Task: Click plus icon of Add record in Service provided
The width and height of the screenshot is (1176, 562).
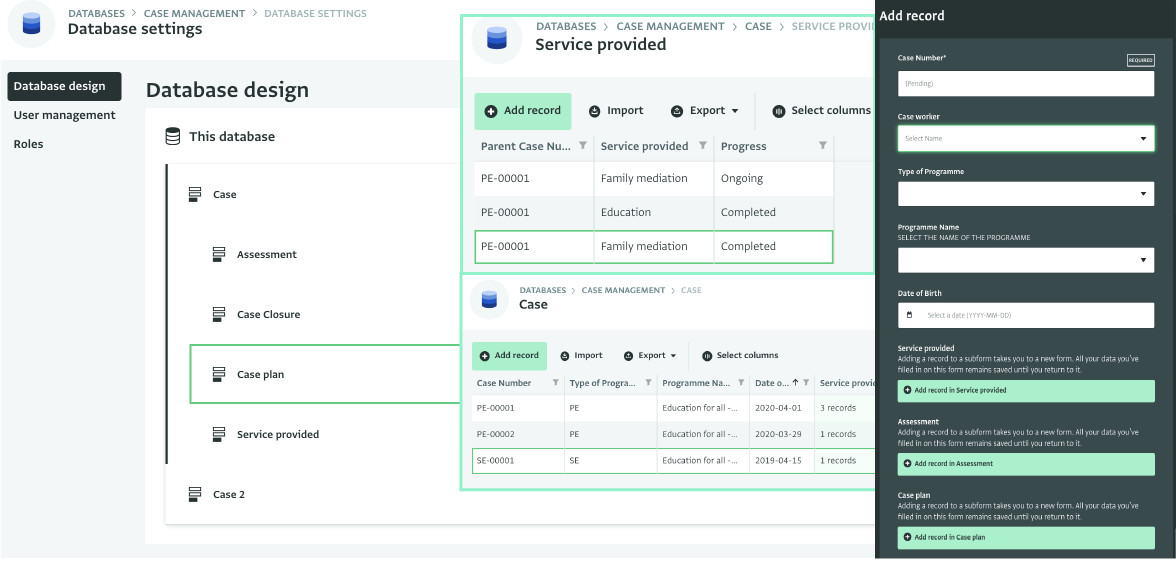Action: pyautogui.click(x=908, y=390)
